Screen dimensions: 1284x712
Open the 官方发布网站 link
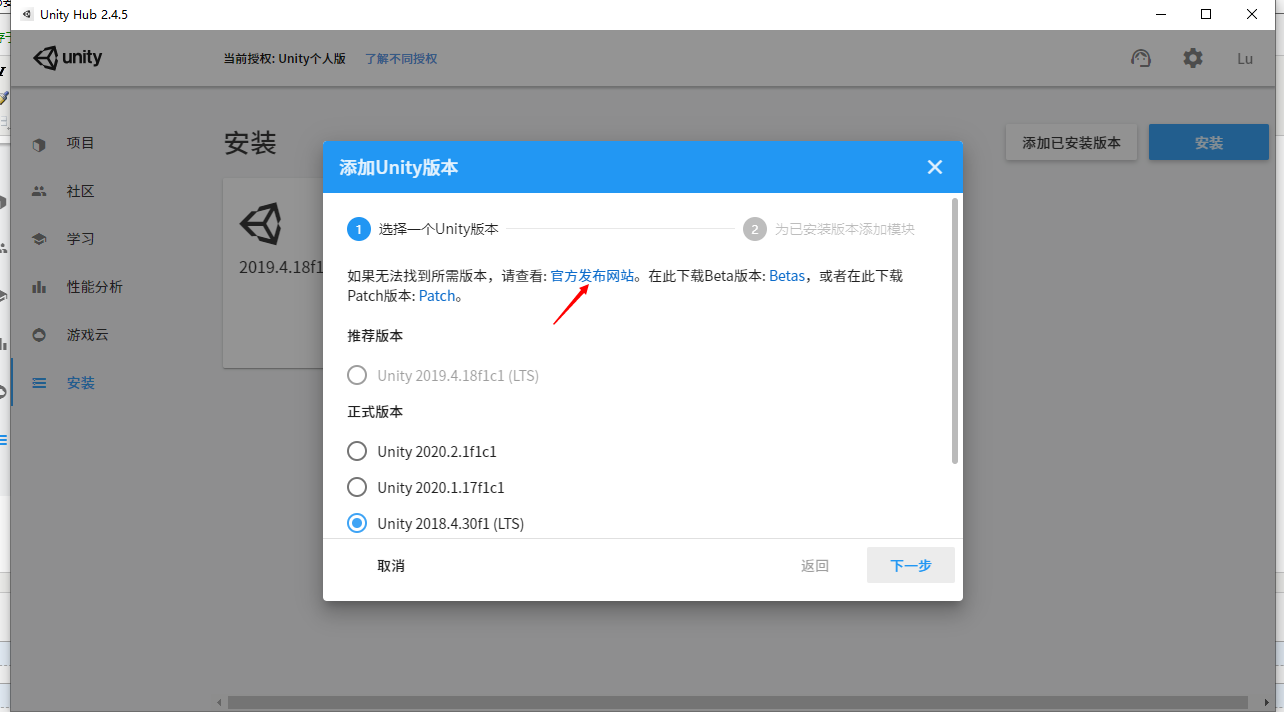(x=593, y=276)
